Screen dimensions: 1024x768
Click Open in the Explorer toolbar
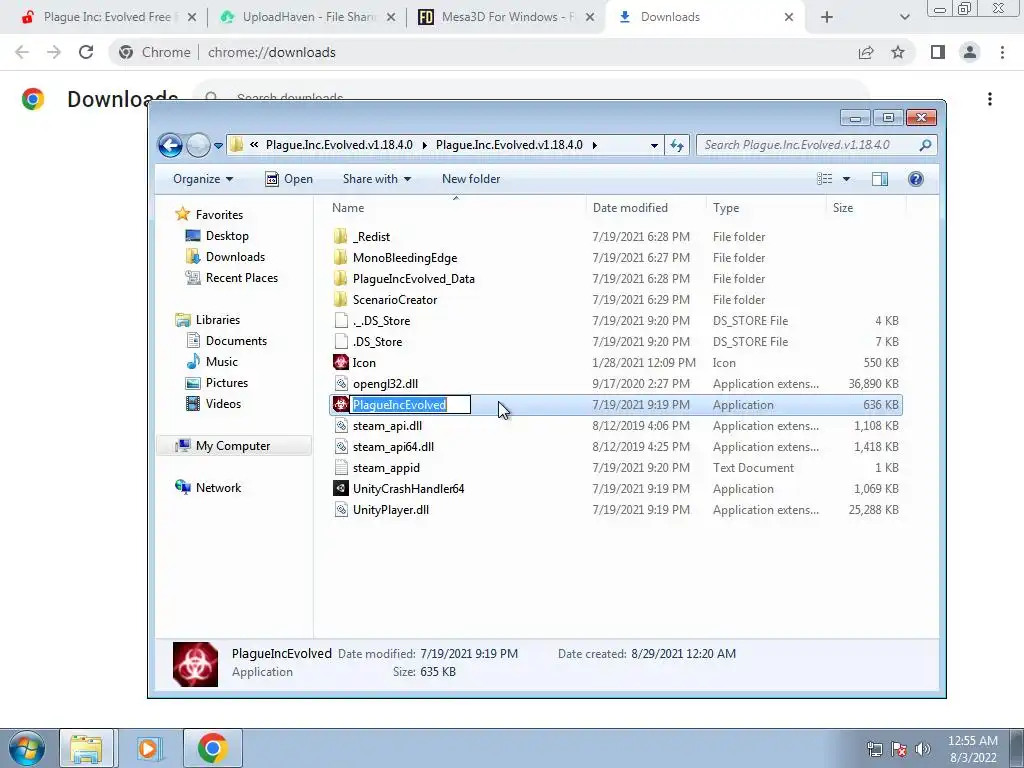(x=289, y=179)
